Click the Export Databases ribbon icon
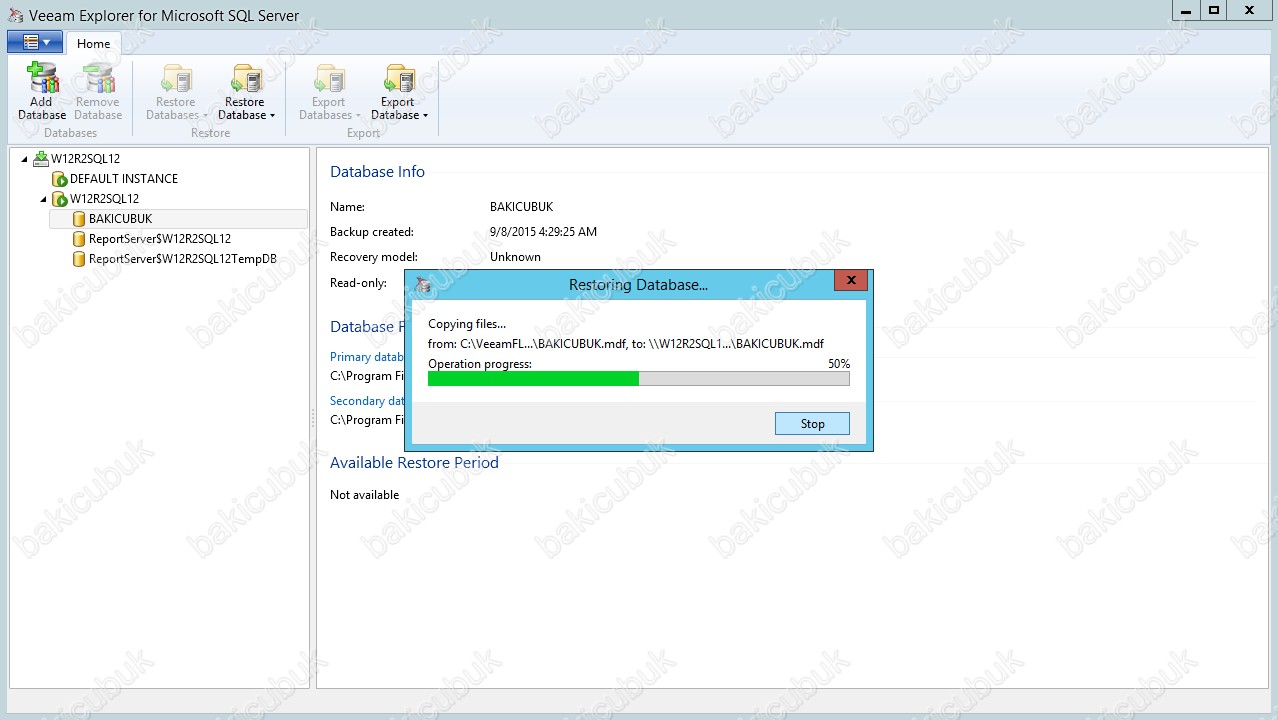Screen dimensions: 1278x720 click(x=329, y=79)
